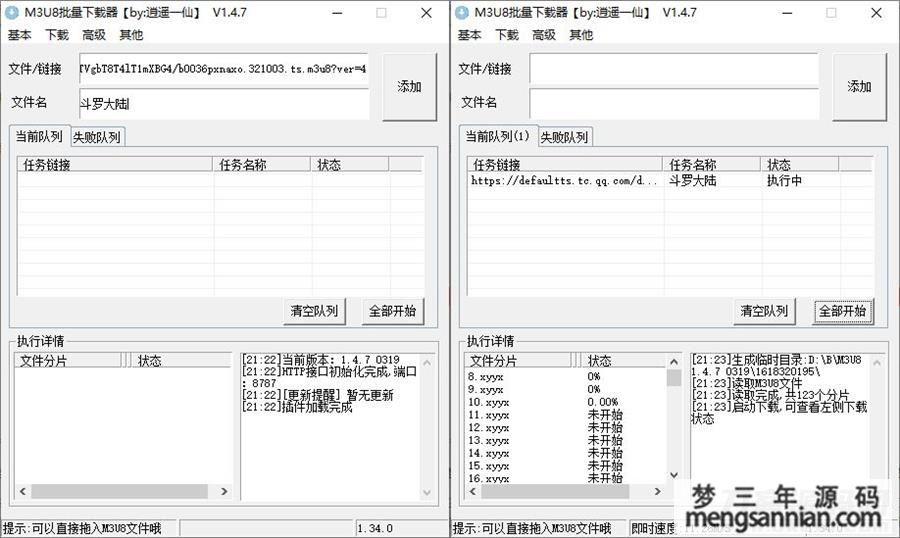Click the right arrow of left window's horizontal scrollbar
Screen dimensions: 900x538
224,491
